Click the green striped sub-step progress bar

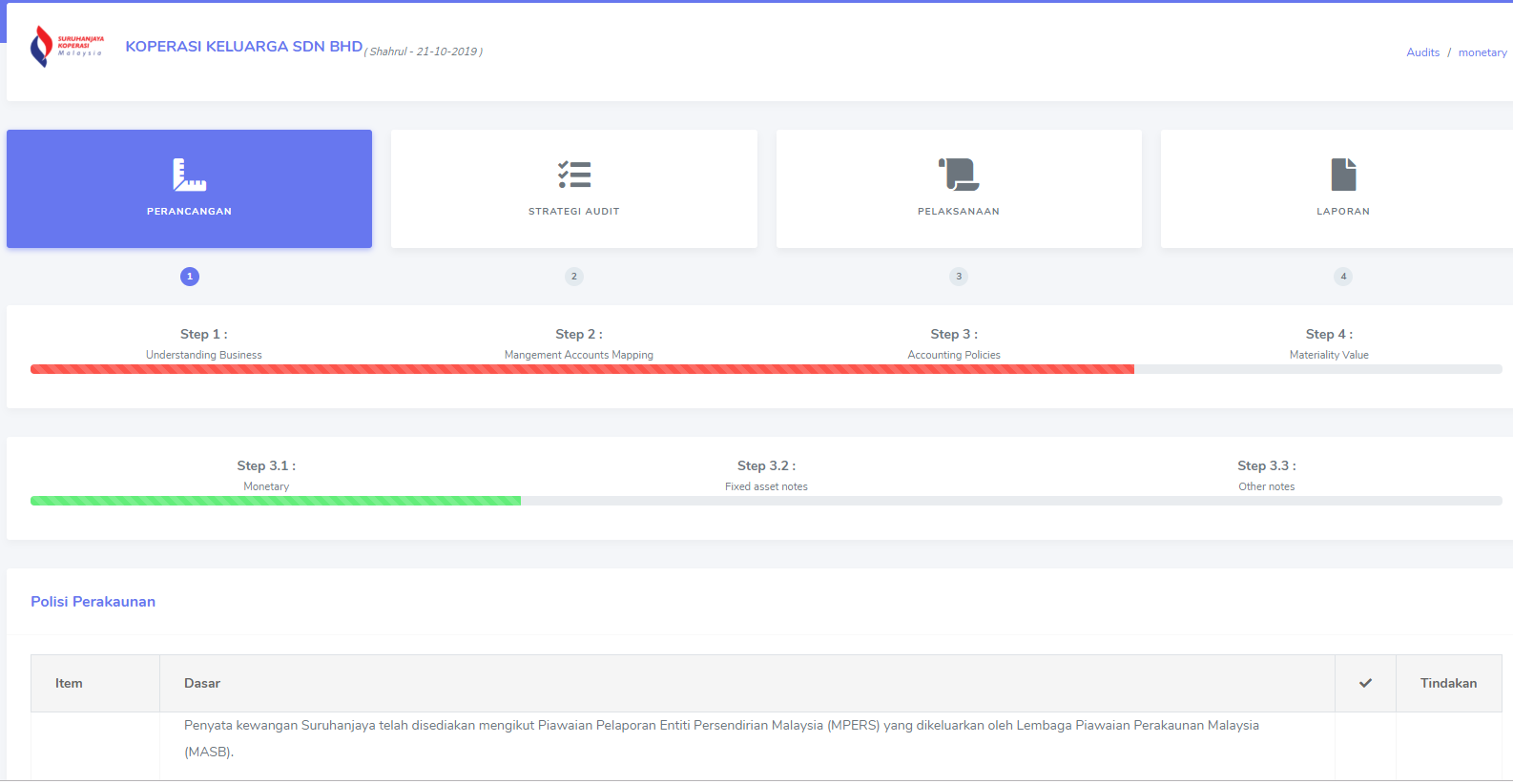pyautogui.click(x=276, y=501)
